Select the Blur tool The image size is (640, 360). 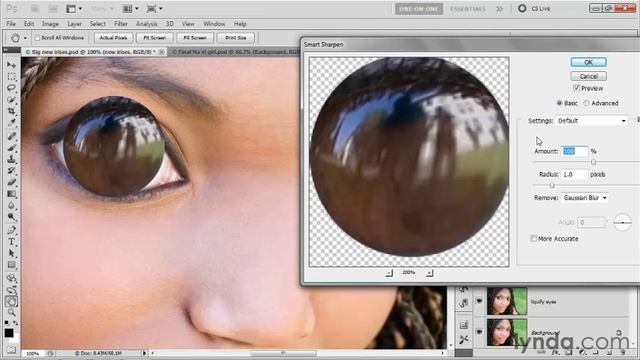[x=11, y=205]
